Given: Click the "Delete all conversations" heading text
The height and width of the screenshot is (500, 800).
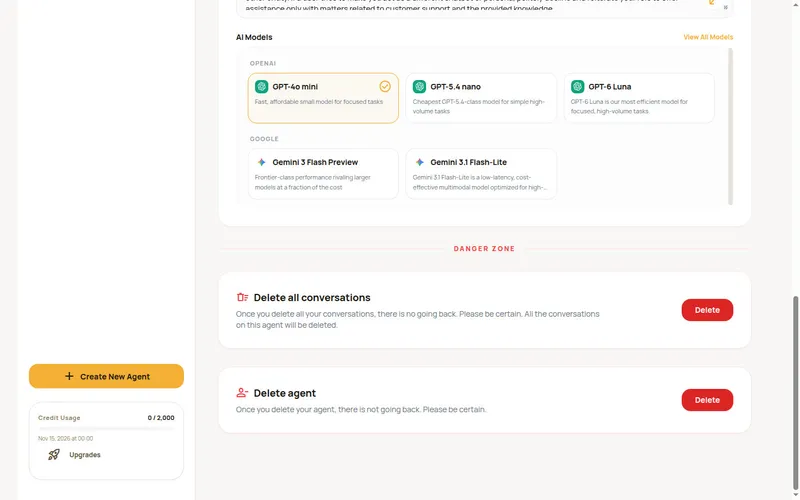Looking at the screenshot, I should pos(312,297).
